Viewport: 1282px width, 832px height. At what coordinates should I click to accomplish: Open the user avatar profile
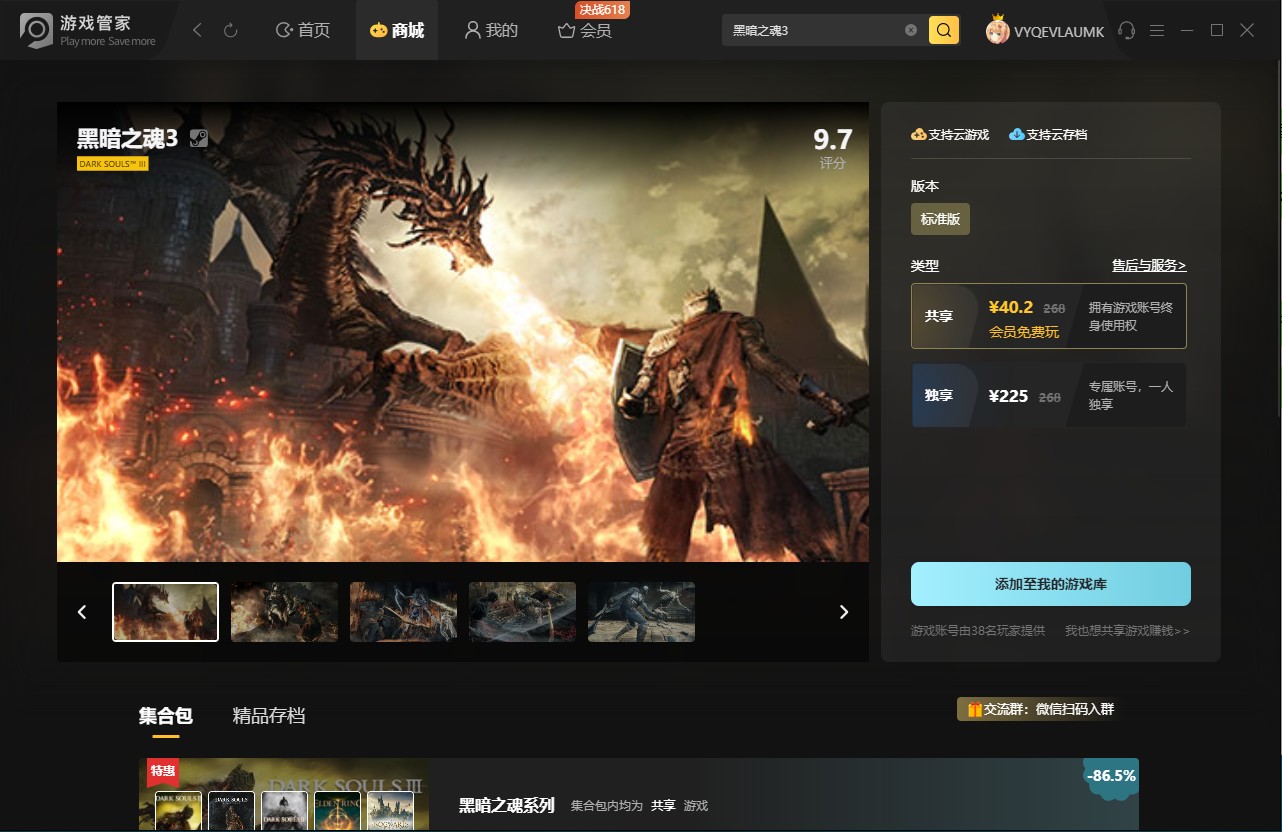997,31
